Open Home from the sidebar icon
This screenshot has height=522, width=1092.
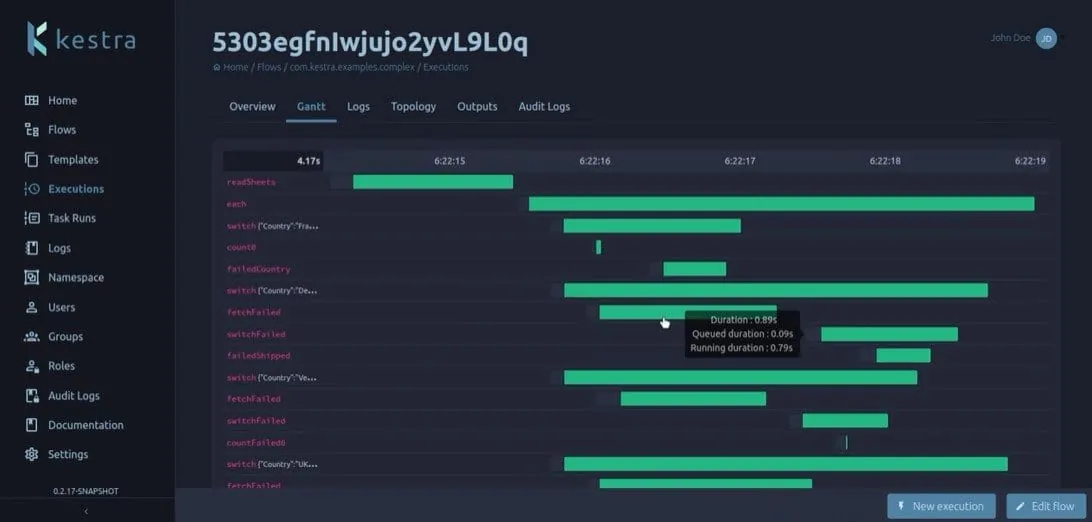[31, 100]
